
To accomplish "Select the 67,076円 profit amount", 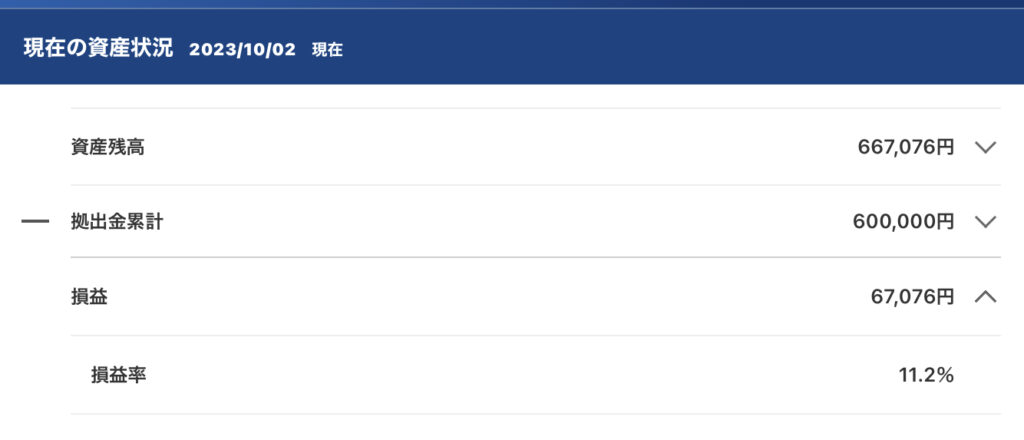I will pyautogui.click(x=912, y=297).
